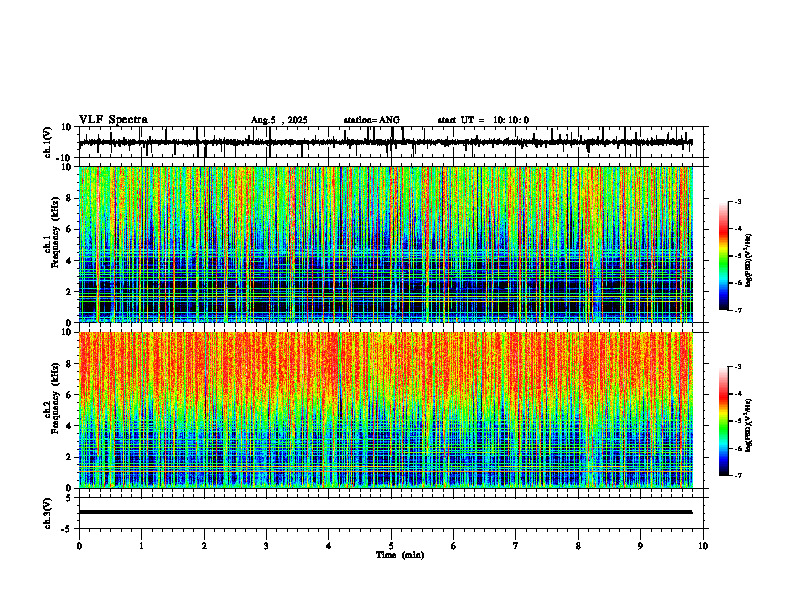Viewport: 792px width, 612px height.
Task: Click the ch.1 spectrogram panel
Action: pos(386,244)
